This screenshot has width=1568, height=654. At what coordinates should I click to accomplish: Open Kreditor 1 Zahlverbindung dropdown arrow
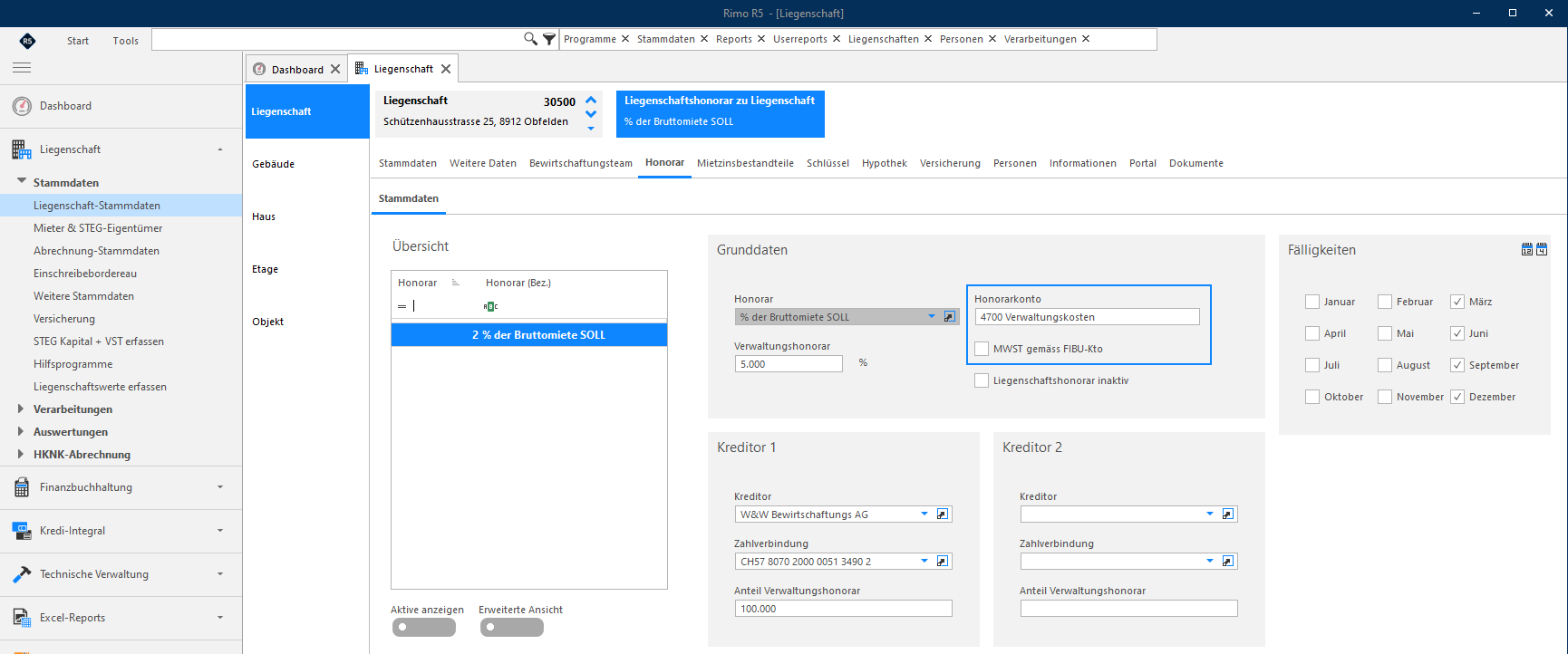coord(924,562)
